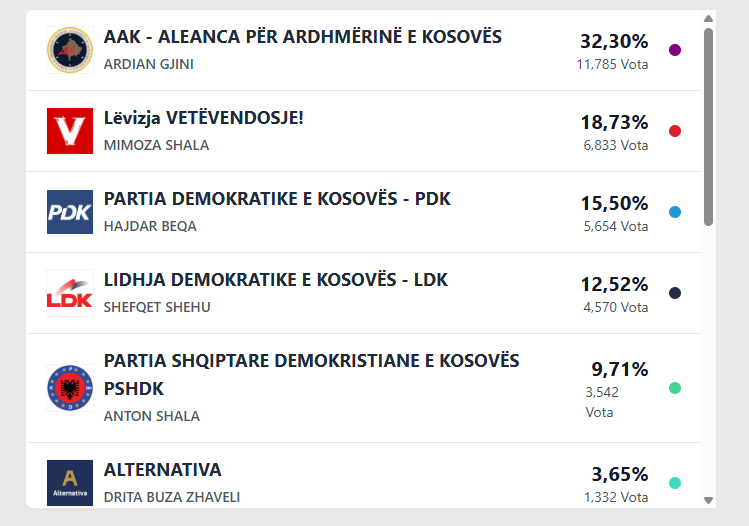Click candidate name Shefqet Shehu

[157, 307]
